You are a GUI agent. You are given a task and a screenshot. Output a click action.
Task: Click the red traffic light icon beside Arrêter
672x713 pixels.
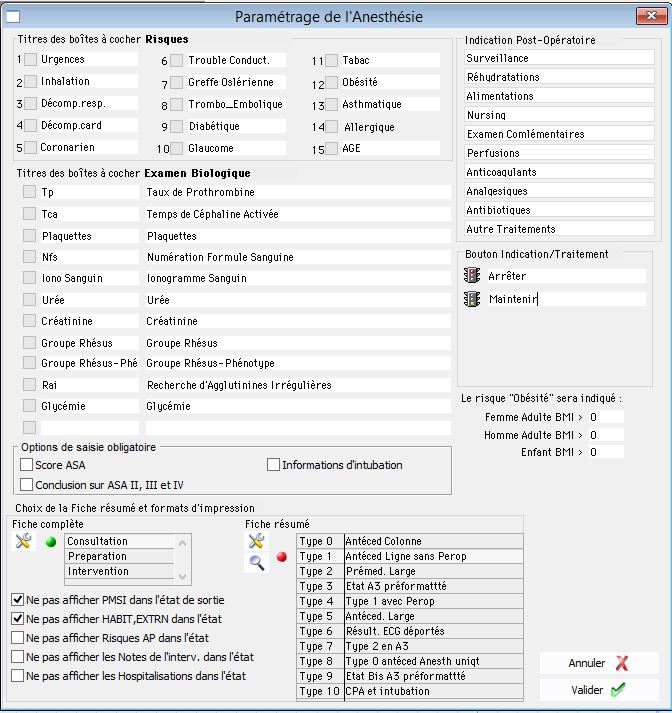click(472, 275)
